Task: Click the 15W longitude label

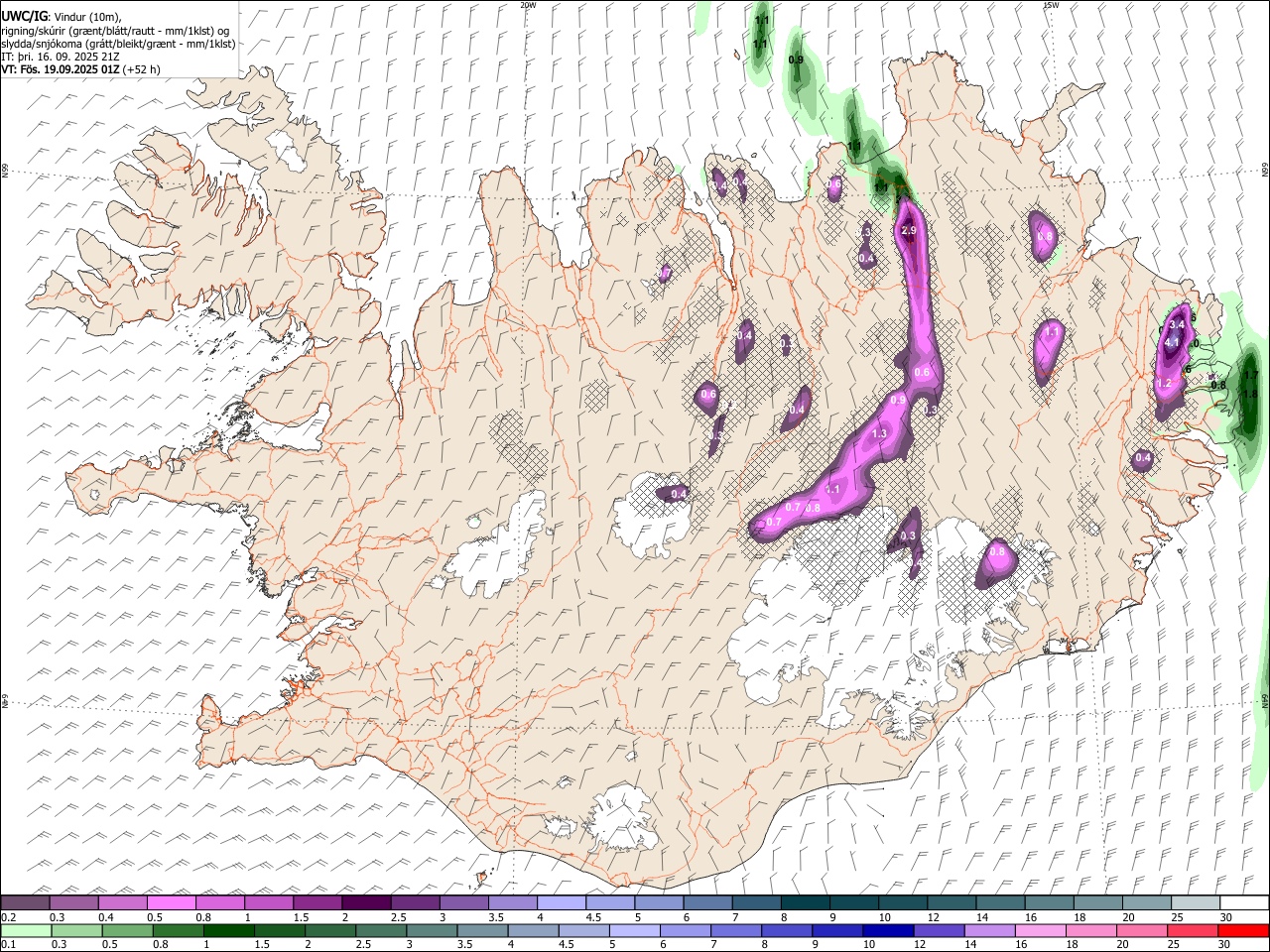Action: pyautogui.click(x=1051, y=5)
